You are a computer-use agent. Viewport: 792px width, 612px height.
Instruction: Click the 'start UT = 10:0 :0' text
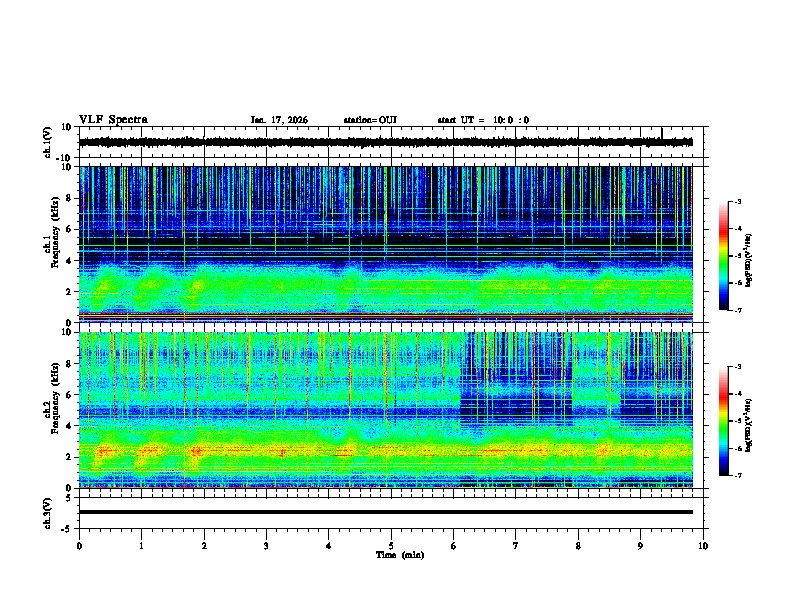[483, 120]
